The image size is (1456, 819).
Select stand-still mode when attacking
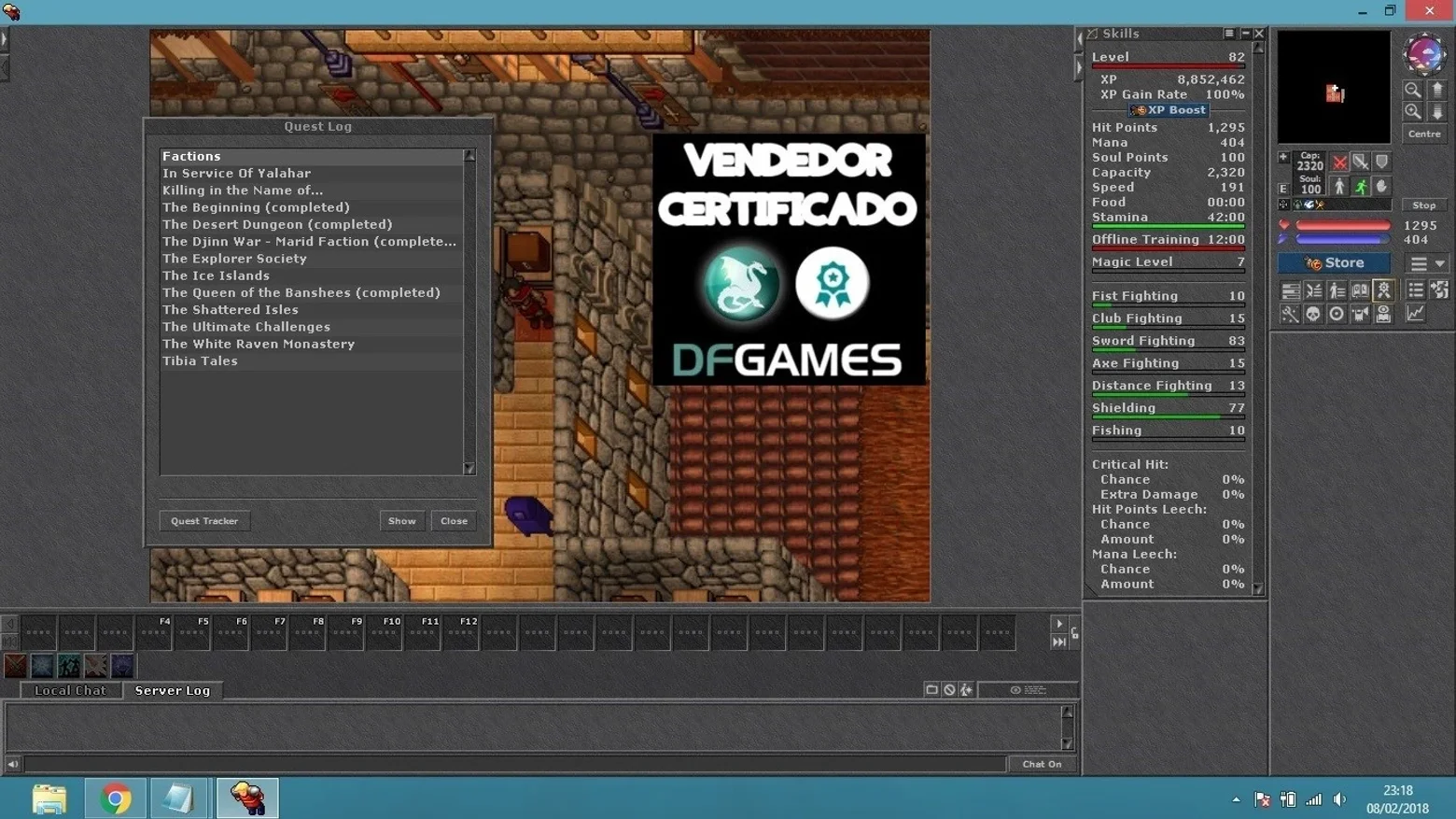tap(1340, 187)
